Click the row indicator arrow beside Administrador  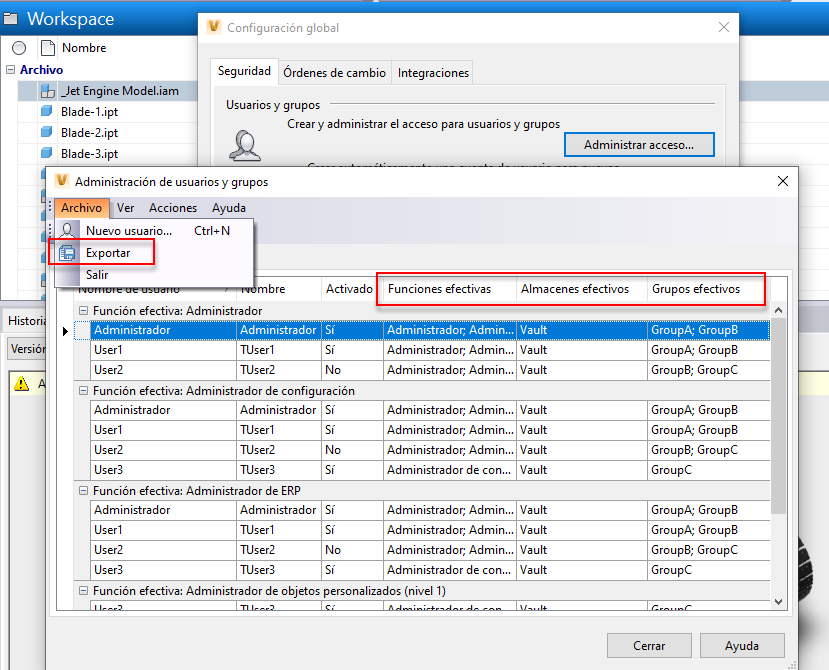point(65,332)
